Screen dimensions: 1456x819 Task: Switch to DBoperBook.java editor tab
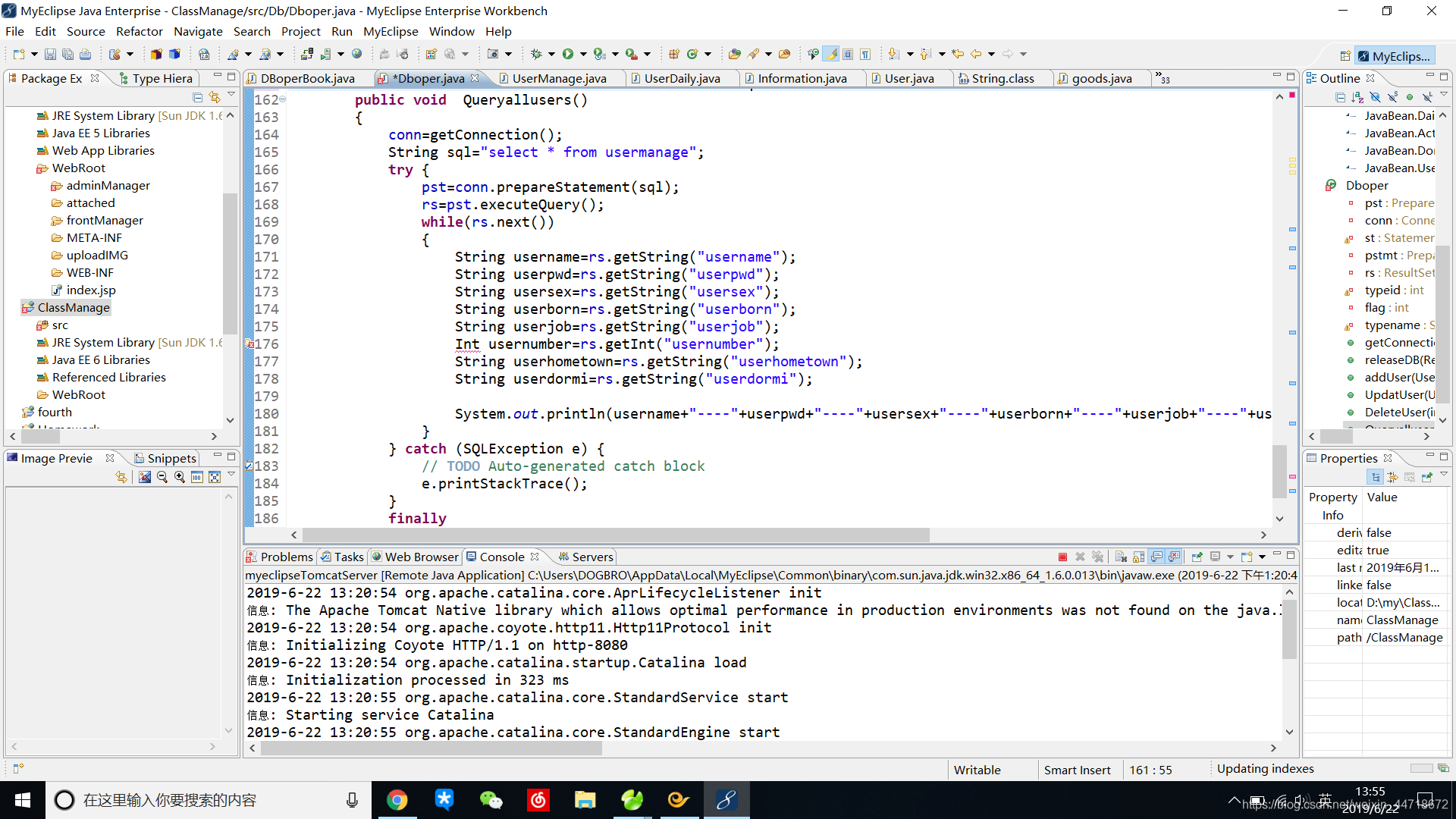click(x=307, y=78)
